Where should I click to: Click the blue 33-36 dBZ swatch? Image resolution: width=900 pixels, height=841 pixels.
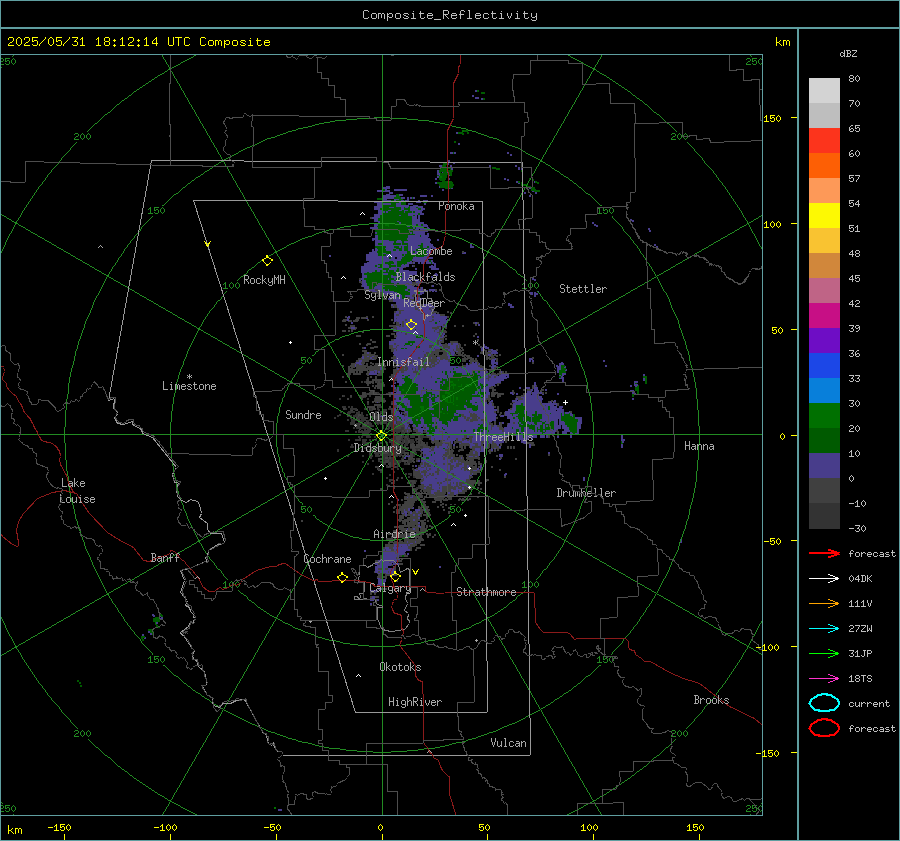tap(824, 365)
